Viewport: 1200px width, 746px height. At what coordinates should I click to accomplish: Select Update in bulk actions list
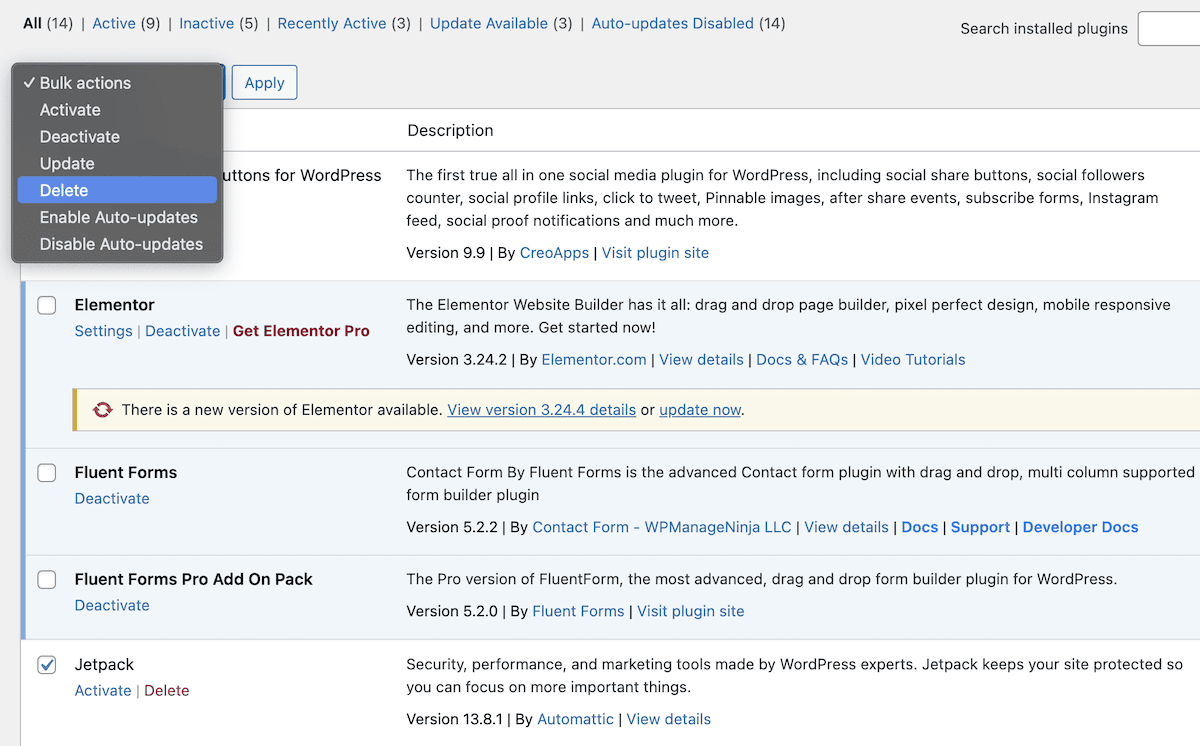(117, 164)
